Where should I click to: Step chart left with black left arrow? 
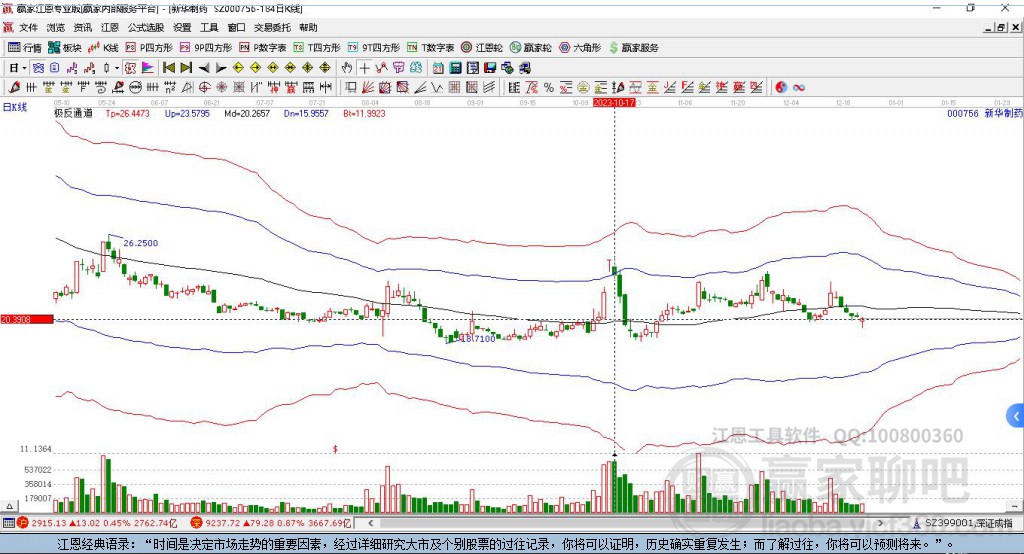[x=204, y=68]
